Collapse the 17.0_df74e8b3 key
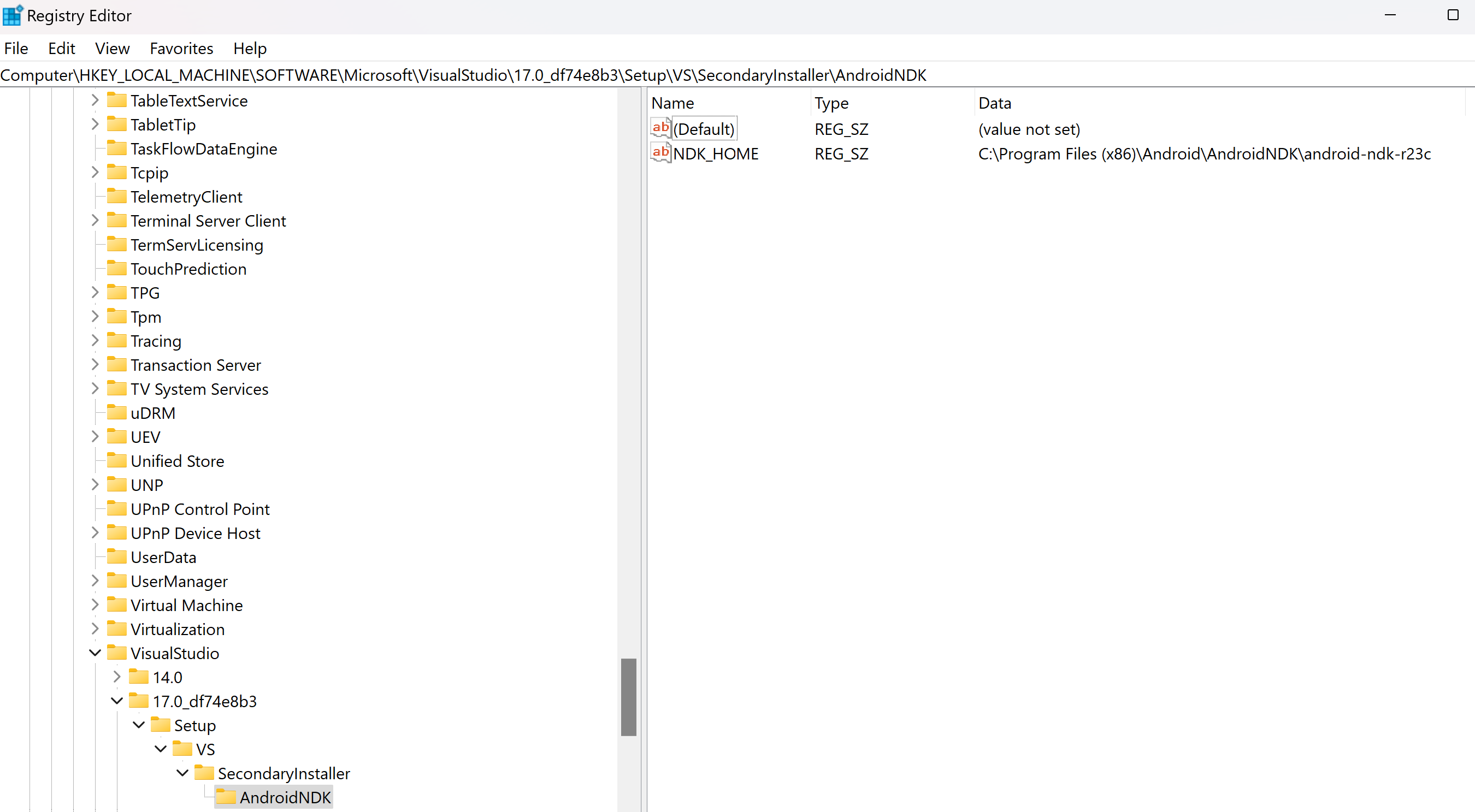1475x812 pixels. [x=117, y=701]
